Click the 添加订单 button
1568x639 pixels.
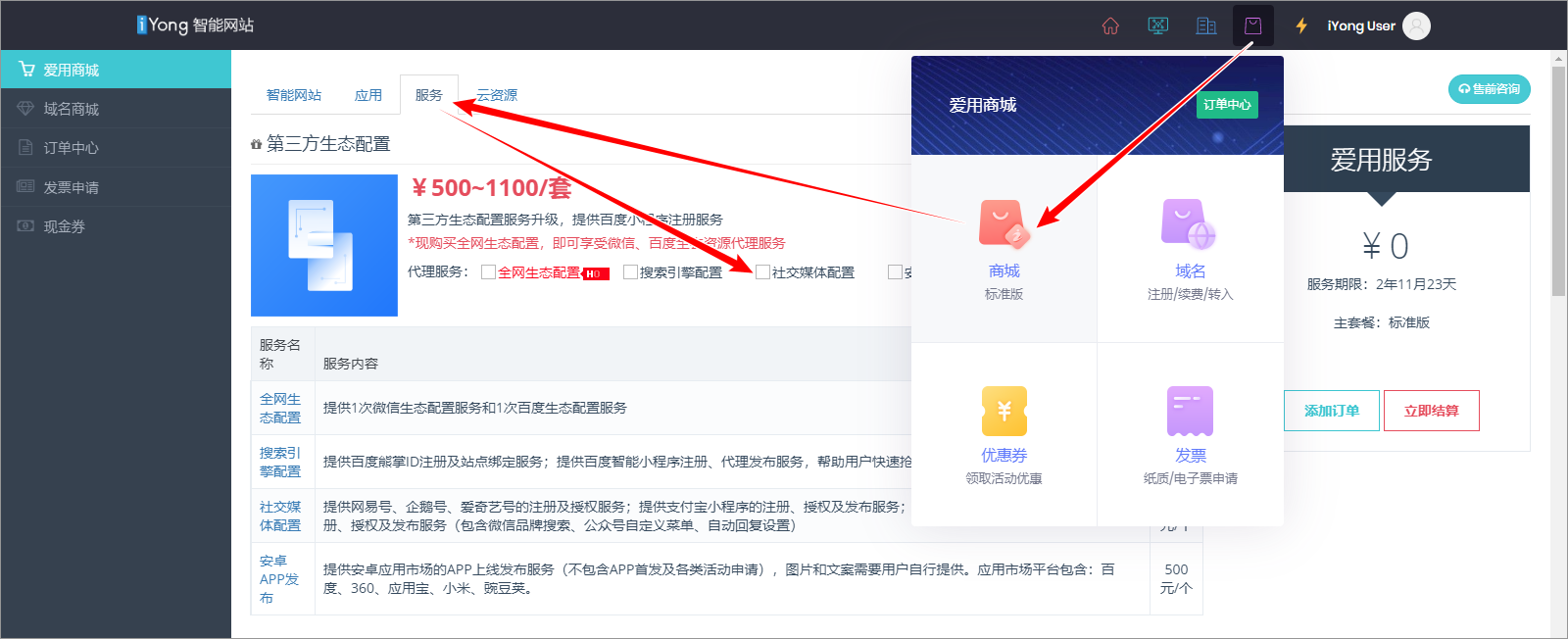click(x=1332, y=411)
